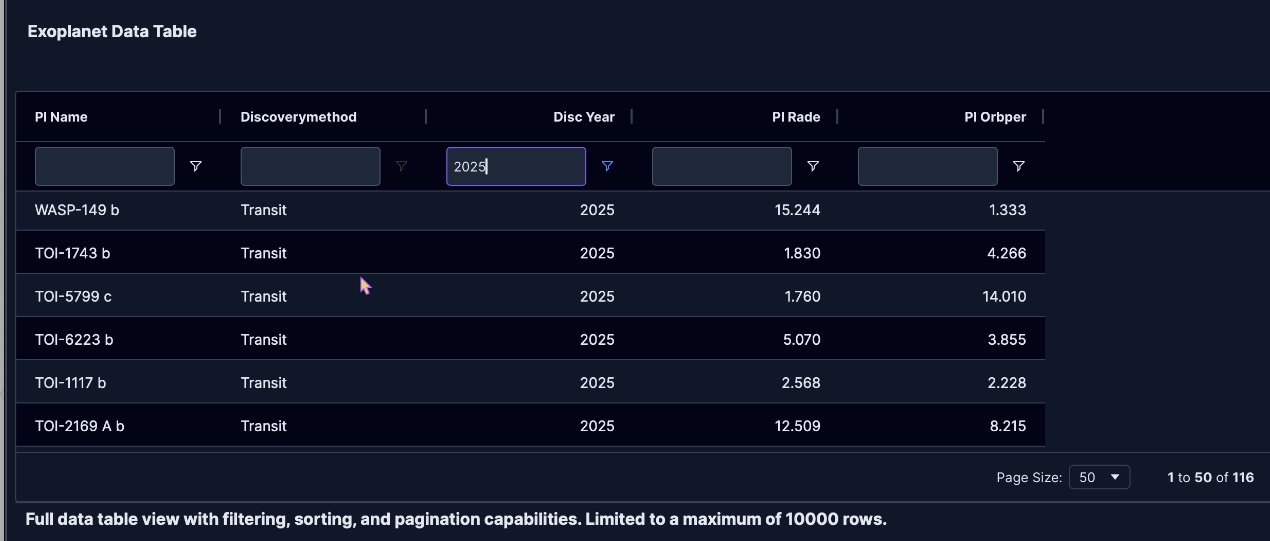Click the Pl Orbper filter funnel icon

point(1018,167)
